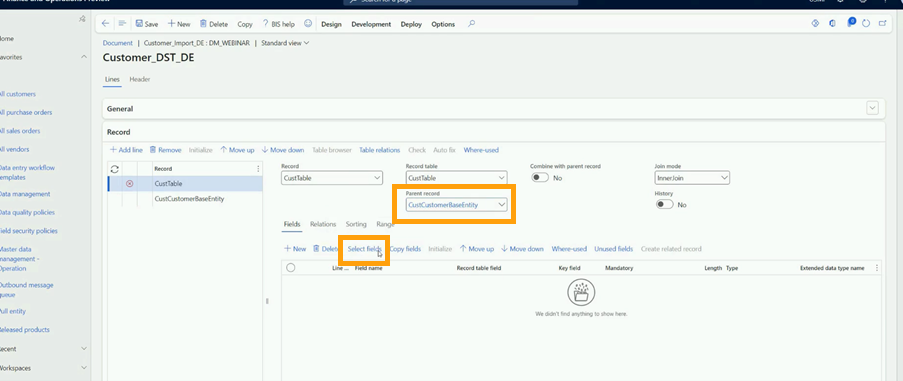Image resolution: width=903 pixels, height=381 pixels.
Task: Expand the Recent section in sidebar
Action: pyautogui.click(x=84, y=349)
